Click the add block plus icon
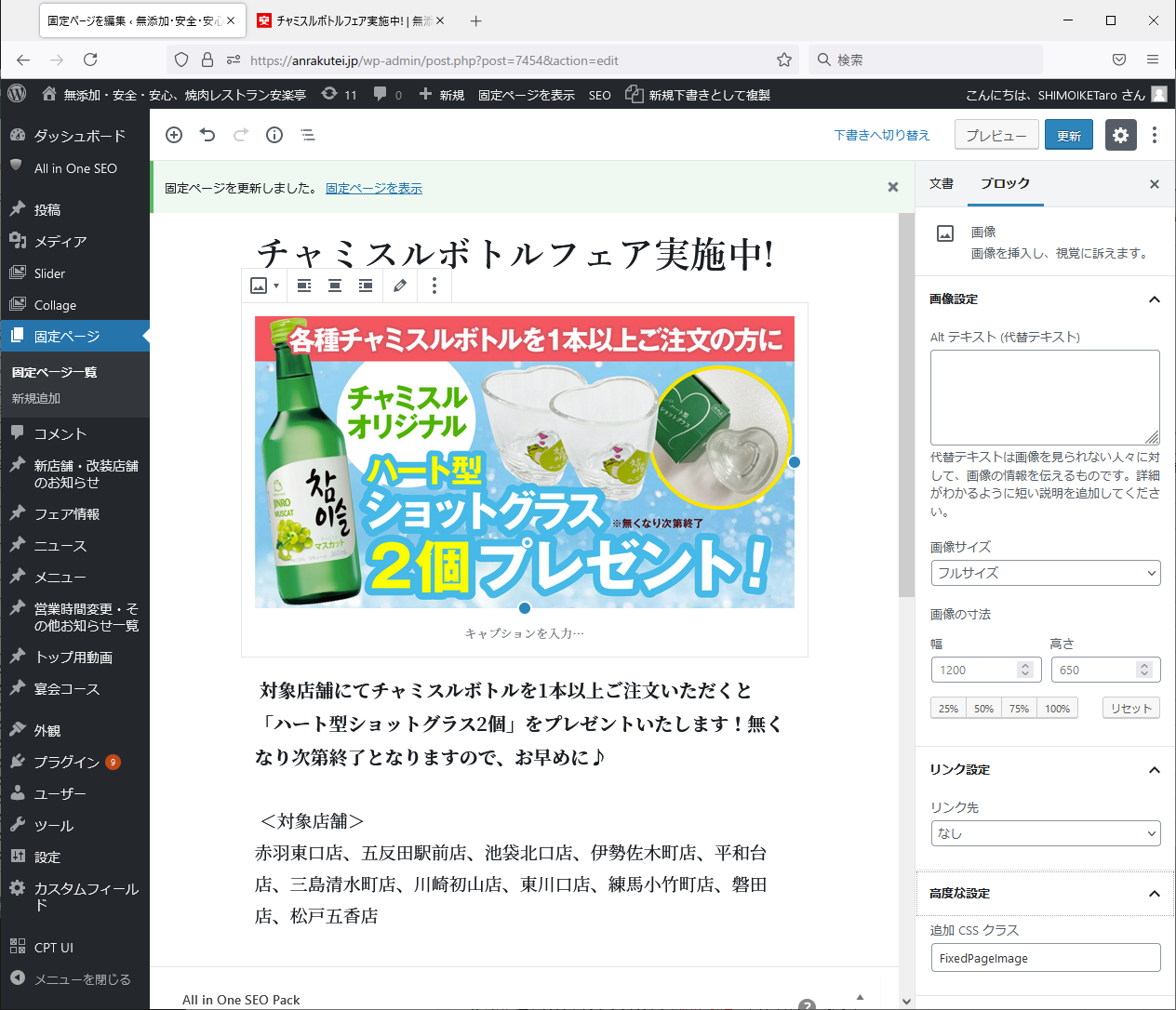The height and width of the screenshot is (1010, 1176). click(174, 135)
